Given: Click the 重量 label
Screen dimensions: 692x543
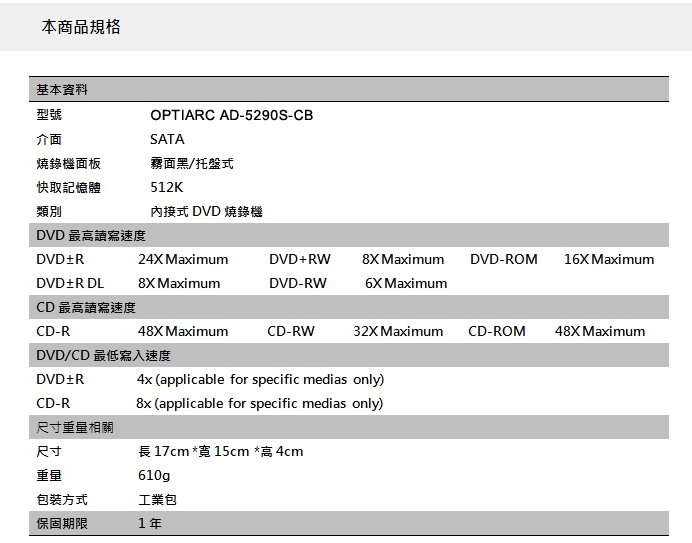Looking at the screenshot, I should point(49,475).
